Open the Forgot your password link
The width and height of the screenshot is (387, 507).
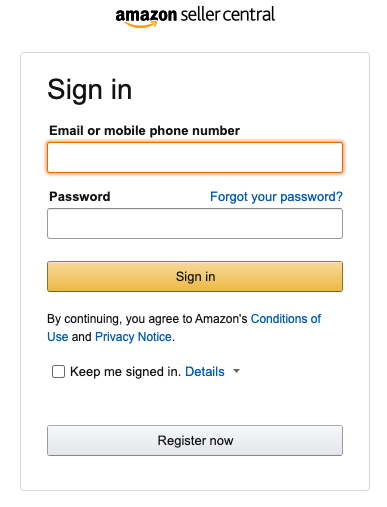click(x=276, y=197)
